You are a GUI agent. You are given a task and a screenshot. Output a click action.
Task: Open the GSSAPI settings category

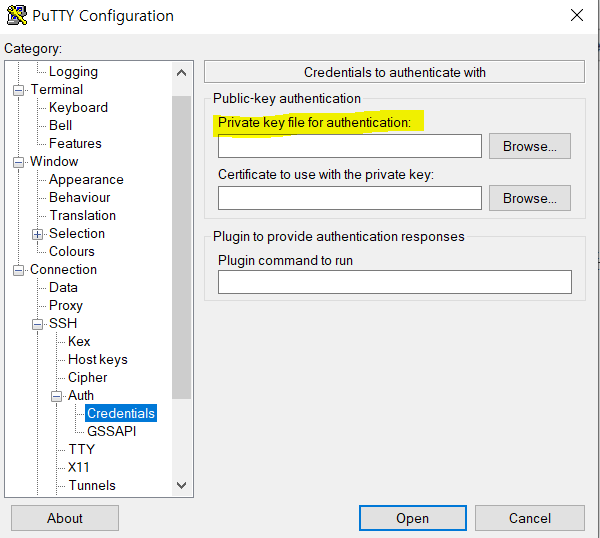tap(112, 431)
